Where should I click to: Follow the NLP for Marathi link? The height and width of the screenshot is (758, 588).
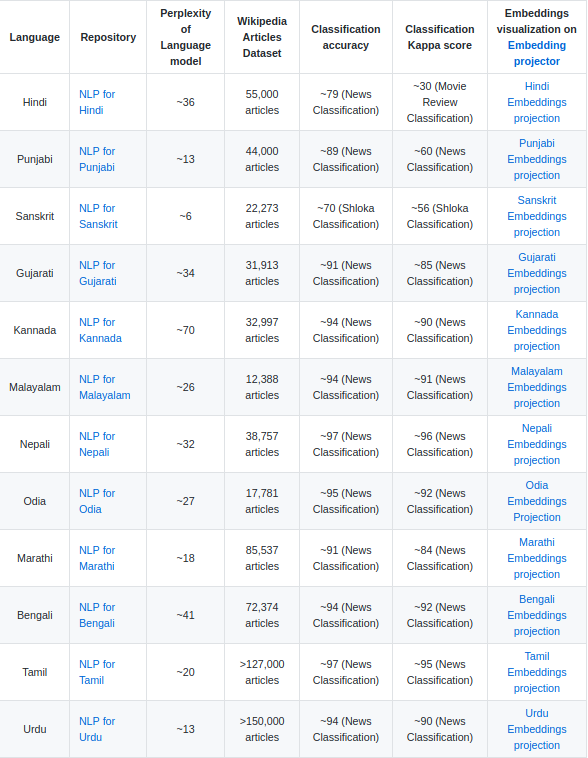pos(97,558)
